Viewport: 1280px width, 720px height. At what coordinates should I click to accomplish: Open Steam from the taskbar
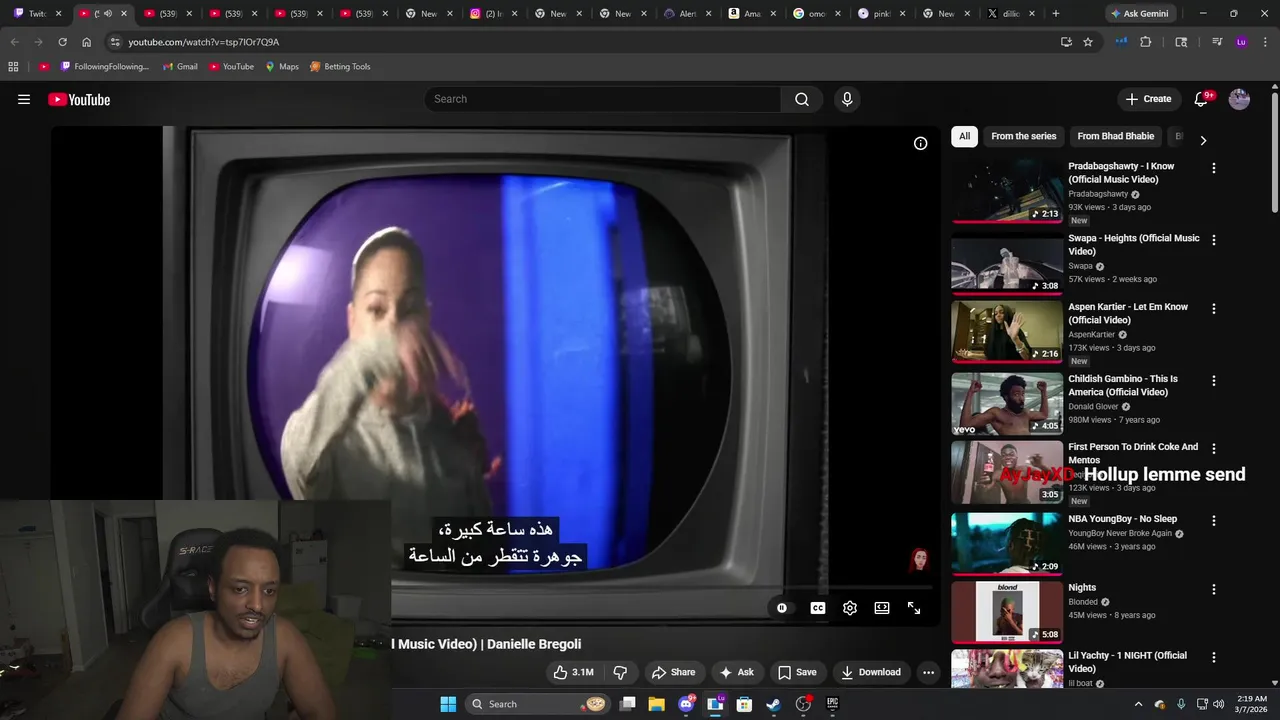tap(773, 704)
